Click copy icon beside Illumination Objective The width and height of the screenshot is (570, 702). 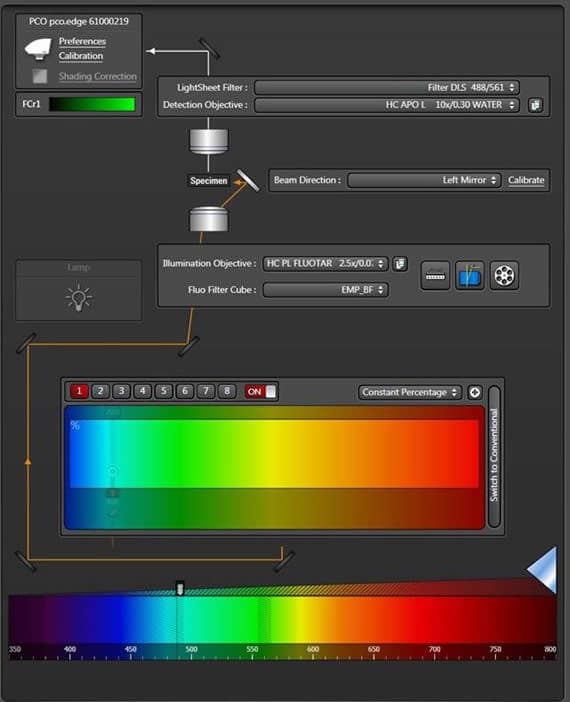point(400,264)
